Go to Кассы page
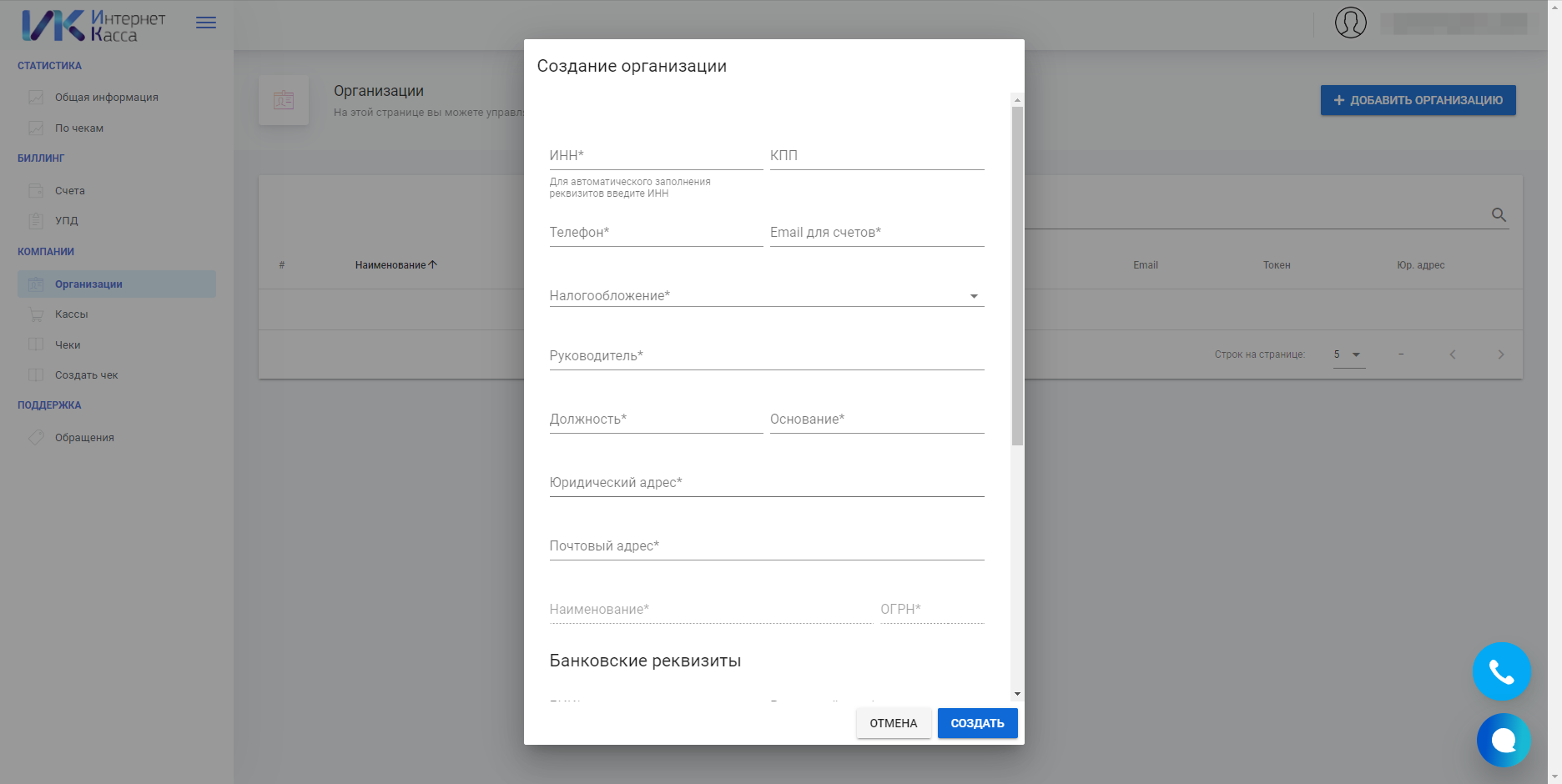Viewport: 1562px width, 784px height. coord(72,314)
